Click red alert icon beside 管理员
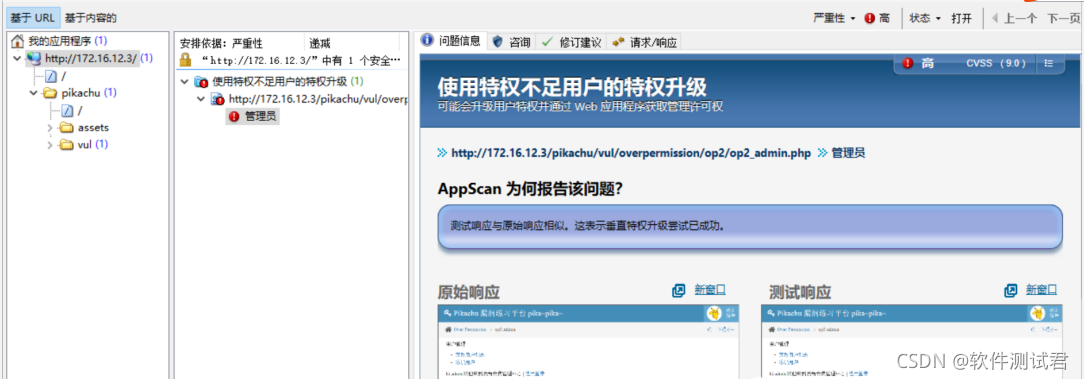The width and height of the screenshot is (1084, 379). 234,117
